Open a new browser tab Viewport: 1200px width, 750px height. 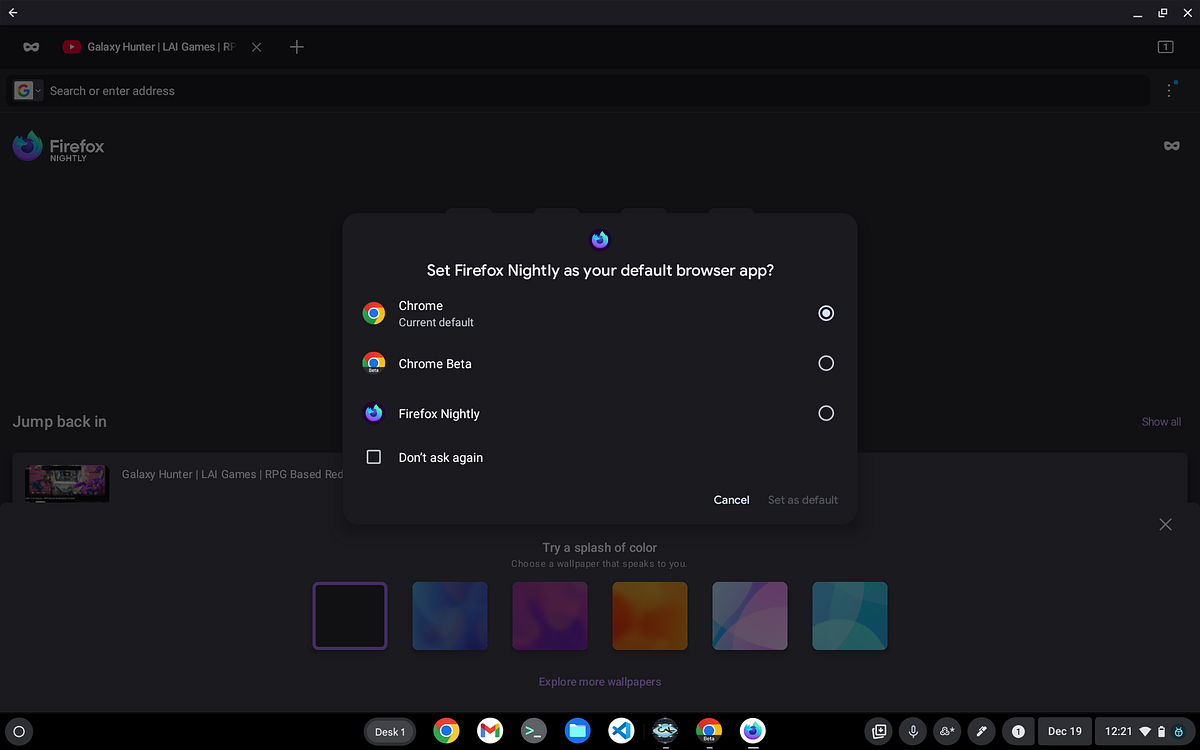tap(296, 46)
